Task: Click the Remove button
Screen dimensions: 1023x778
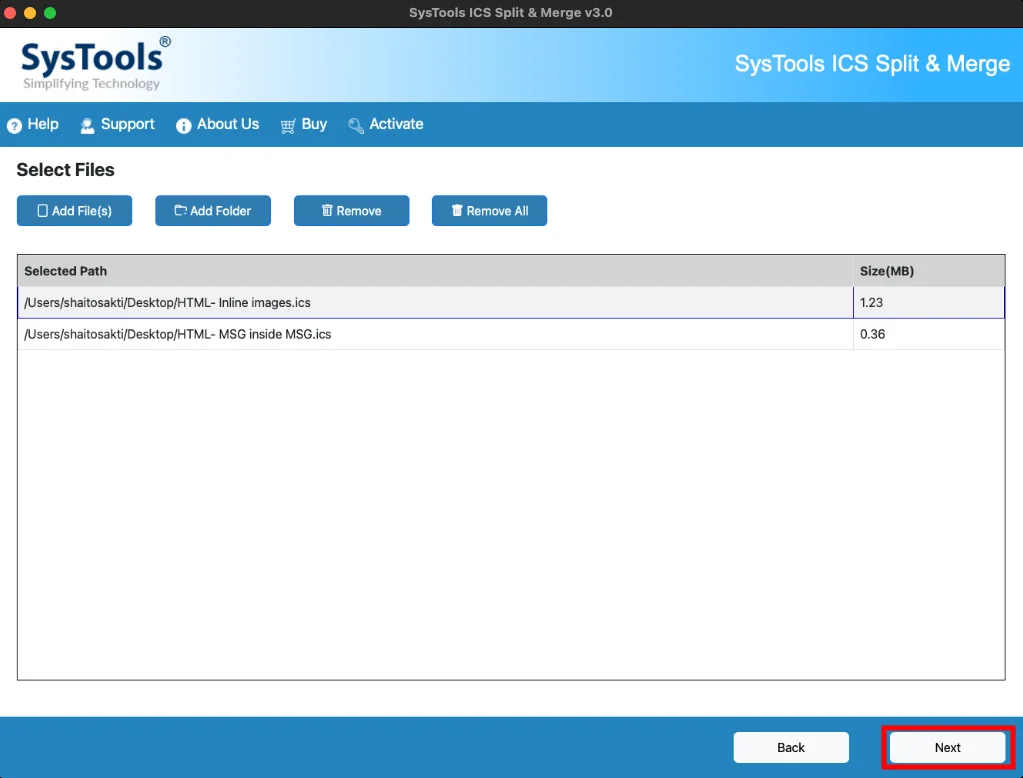Action: coord(351,211)
